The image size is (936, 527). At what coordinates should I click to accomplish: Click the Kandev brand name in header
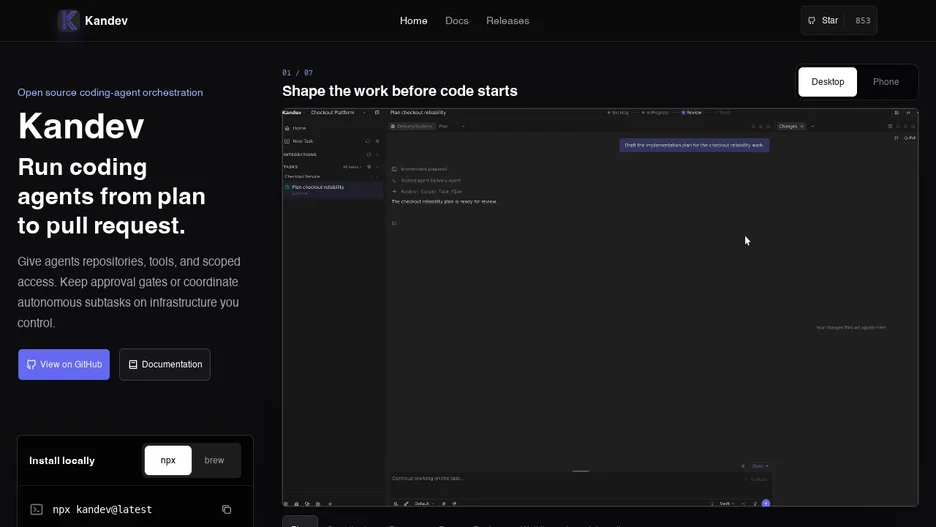[x=106, y=20]
